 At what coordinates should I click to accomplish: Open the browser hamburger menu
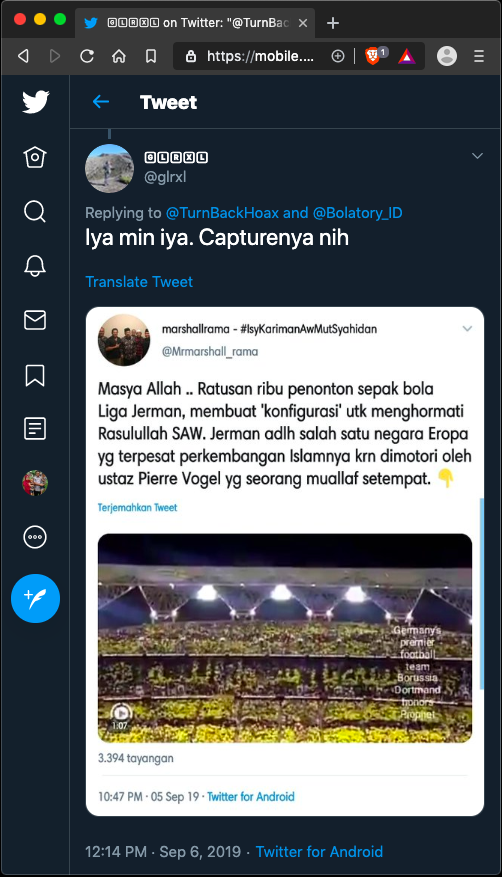point(479,56)
